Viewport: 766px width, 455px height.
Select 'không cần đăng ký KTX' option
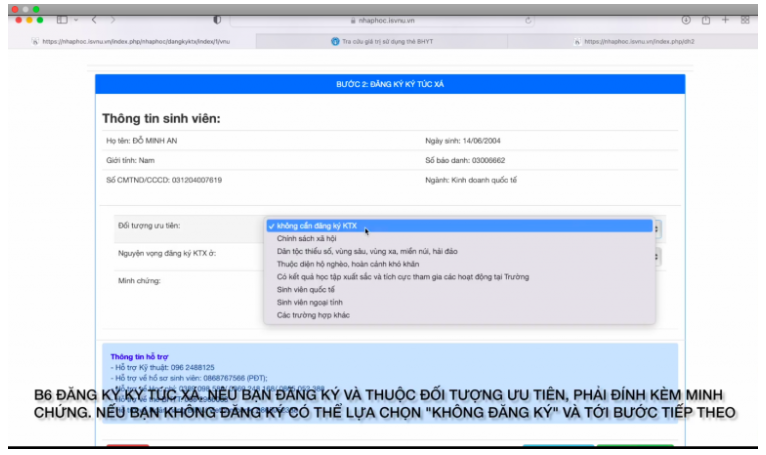point(459,226)
